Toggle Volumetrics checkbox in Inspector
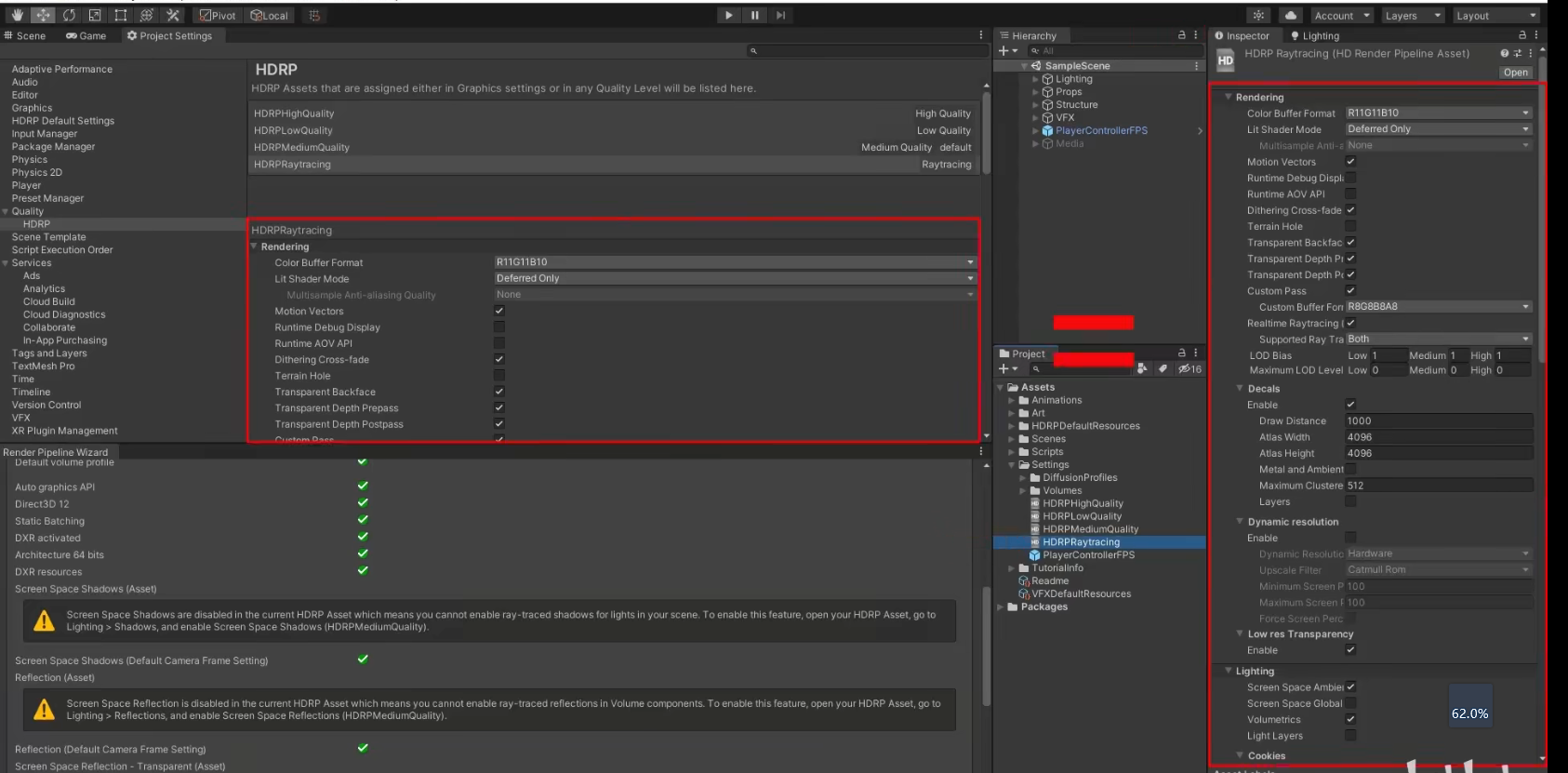 point(1351,719)
